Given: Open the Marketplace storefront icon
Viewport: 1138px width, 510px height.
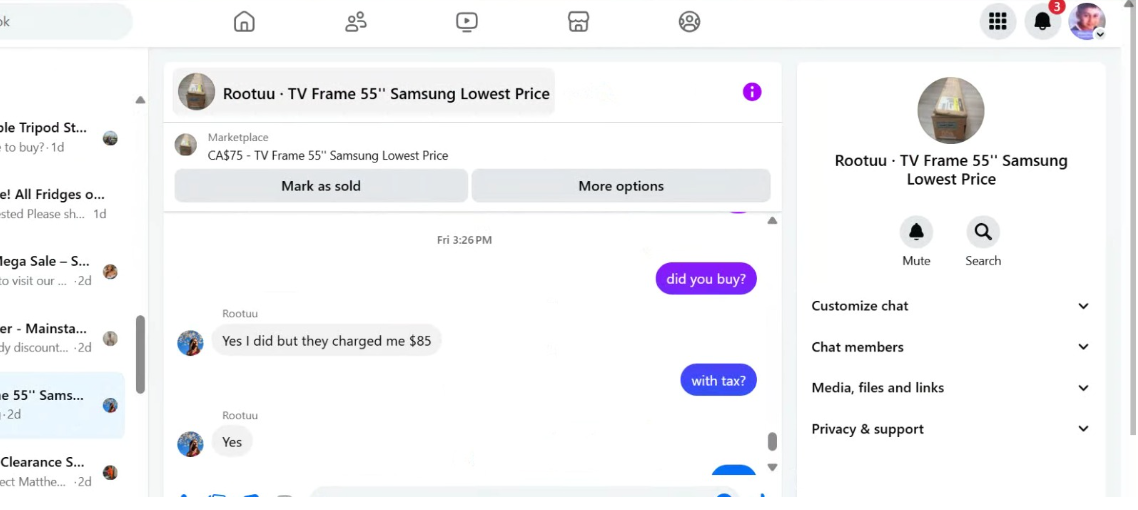Looking at the screenshot, I should coord(578,22).
